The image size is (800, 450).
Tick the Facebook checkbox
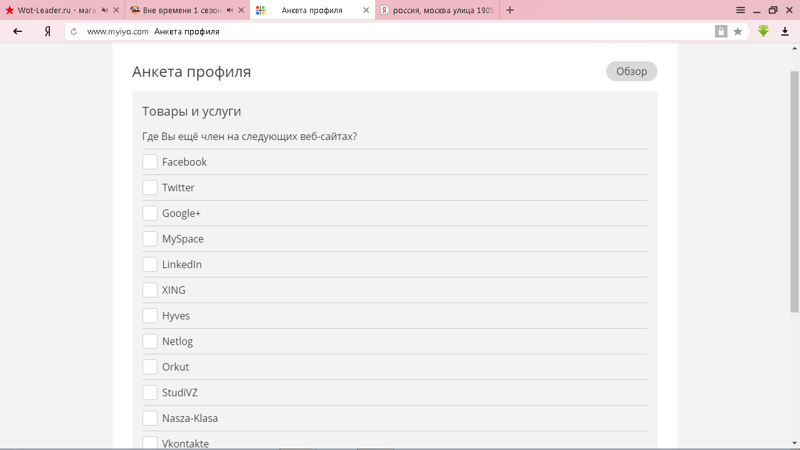coord(150,162)
